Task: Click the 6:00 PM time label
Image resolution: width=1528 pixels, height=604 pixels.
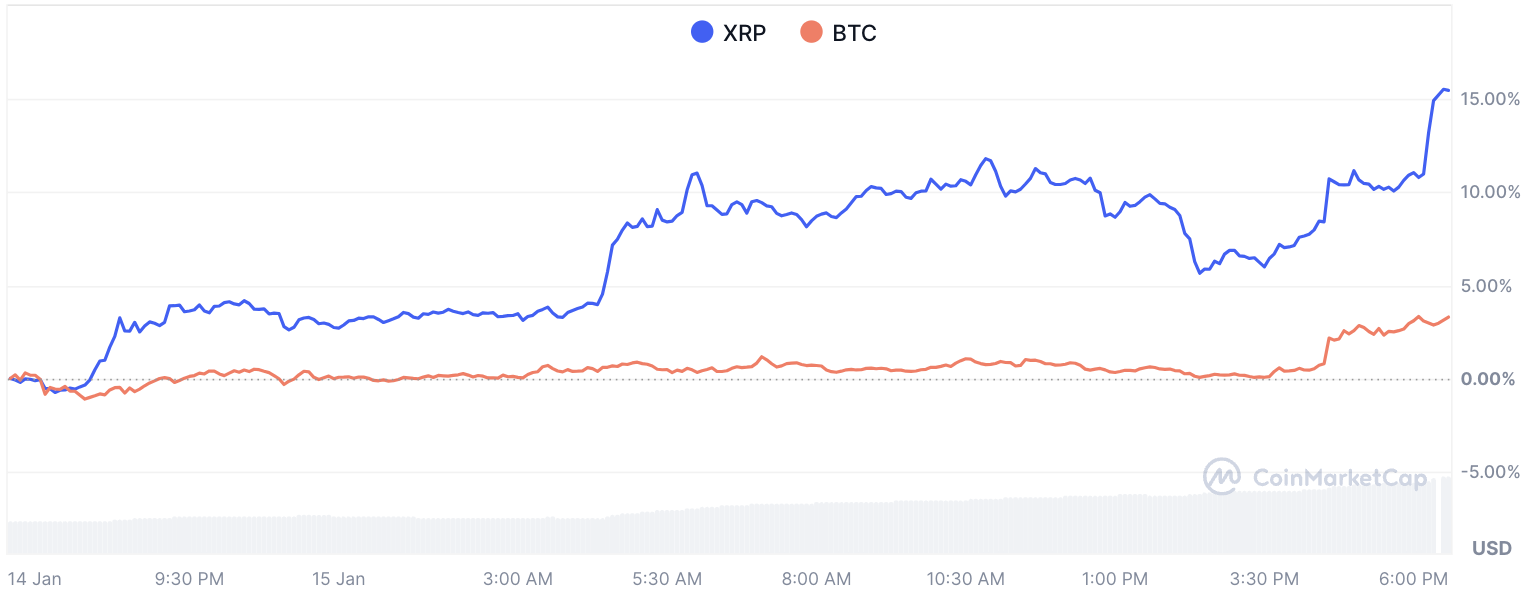Action: (1413, 579)
